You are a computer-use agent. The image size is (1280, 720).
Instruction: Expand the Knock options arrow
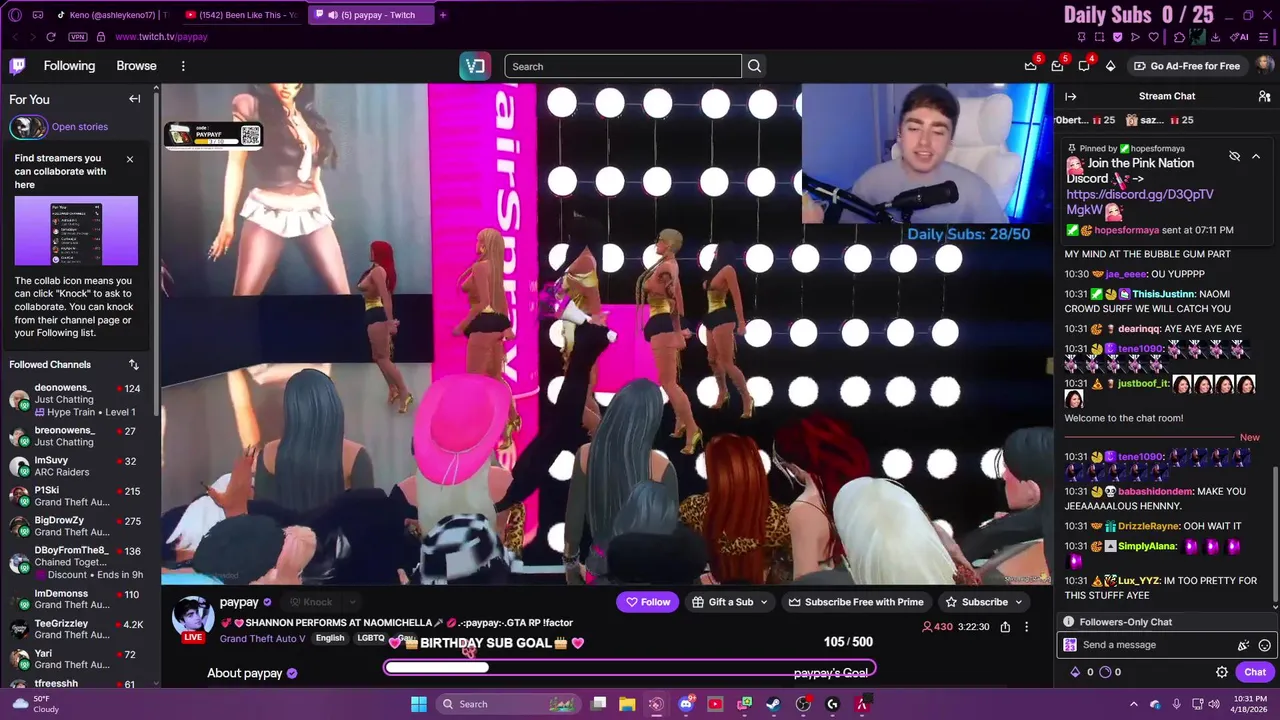(352, 602)
